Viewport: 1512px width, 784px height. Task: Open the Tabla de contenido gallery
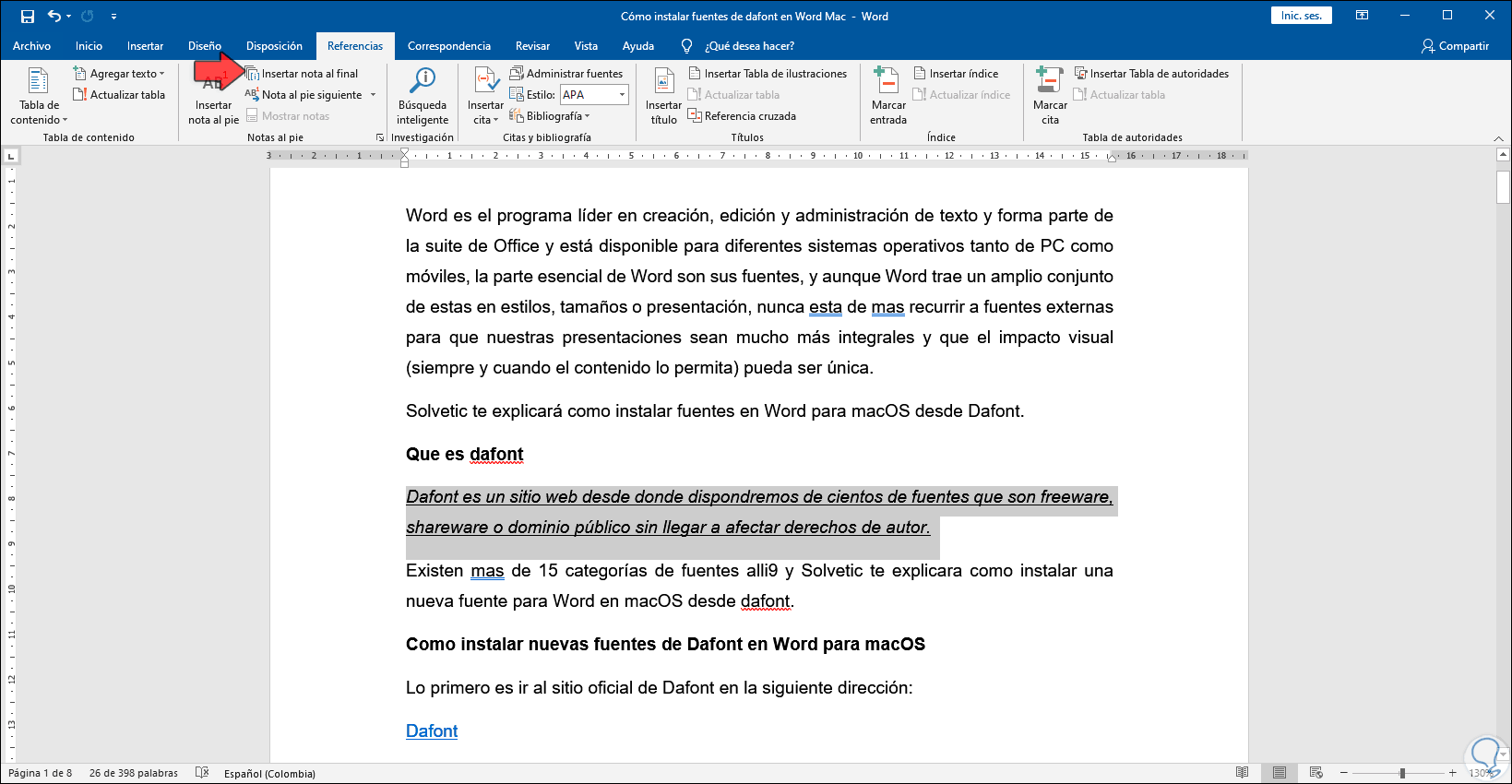(x=39, y=96)
